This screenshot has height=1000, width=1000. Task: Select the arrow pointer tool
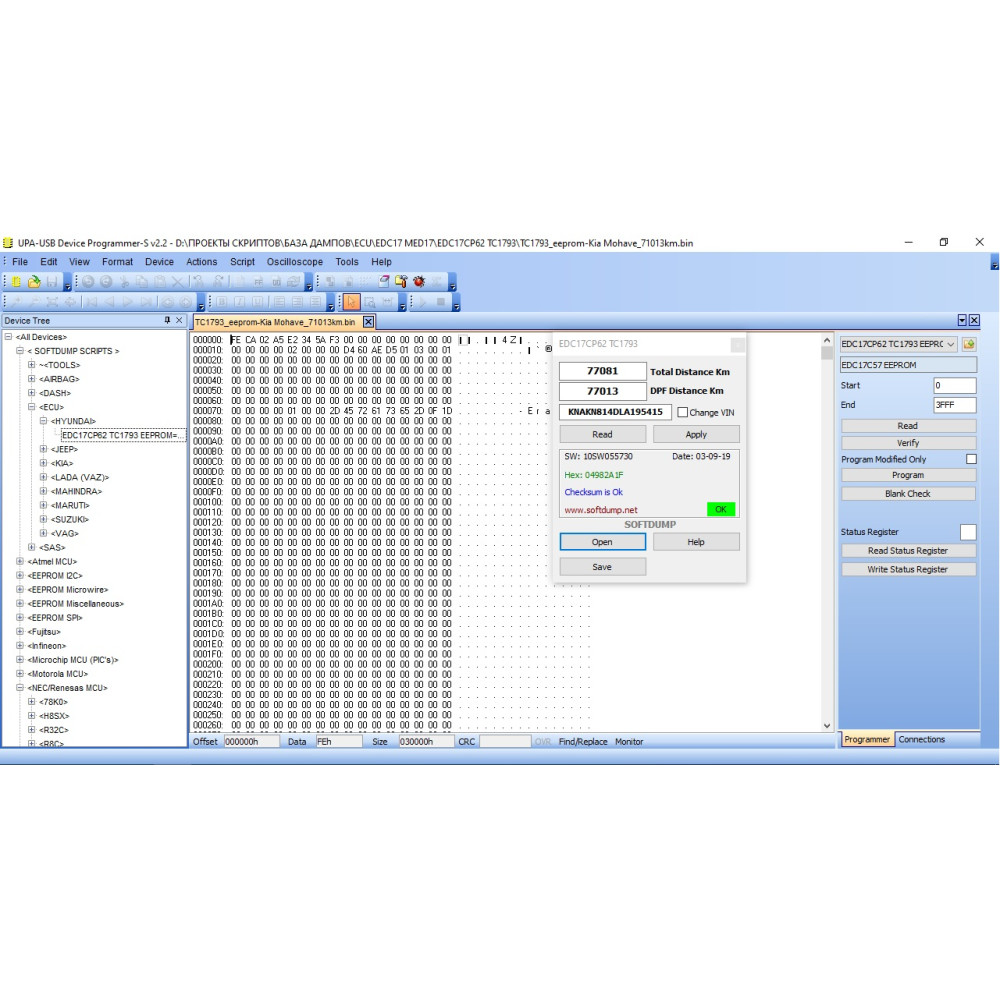pos(351,302)
